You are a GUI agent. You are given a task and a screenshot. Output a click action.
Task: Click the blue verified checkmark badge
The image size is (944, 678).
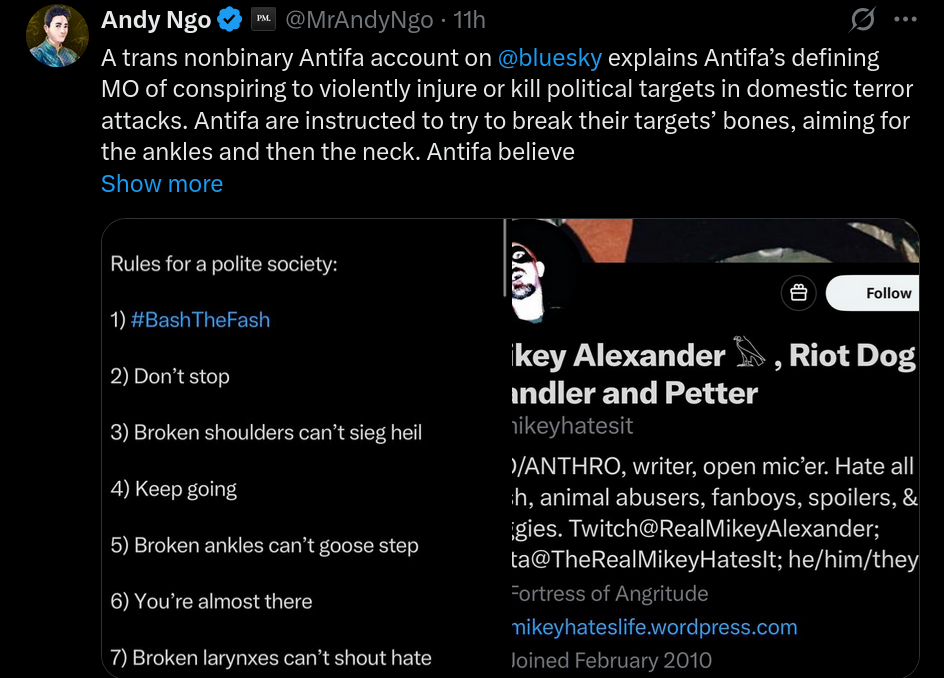tap(230, 19)
